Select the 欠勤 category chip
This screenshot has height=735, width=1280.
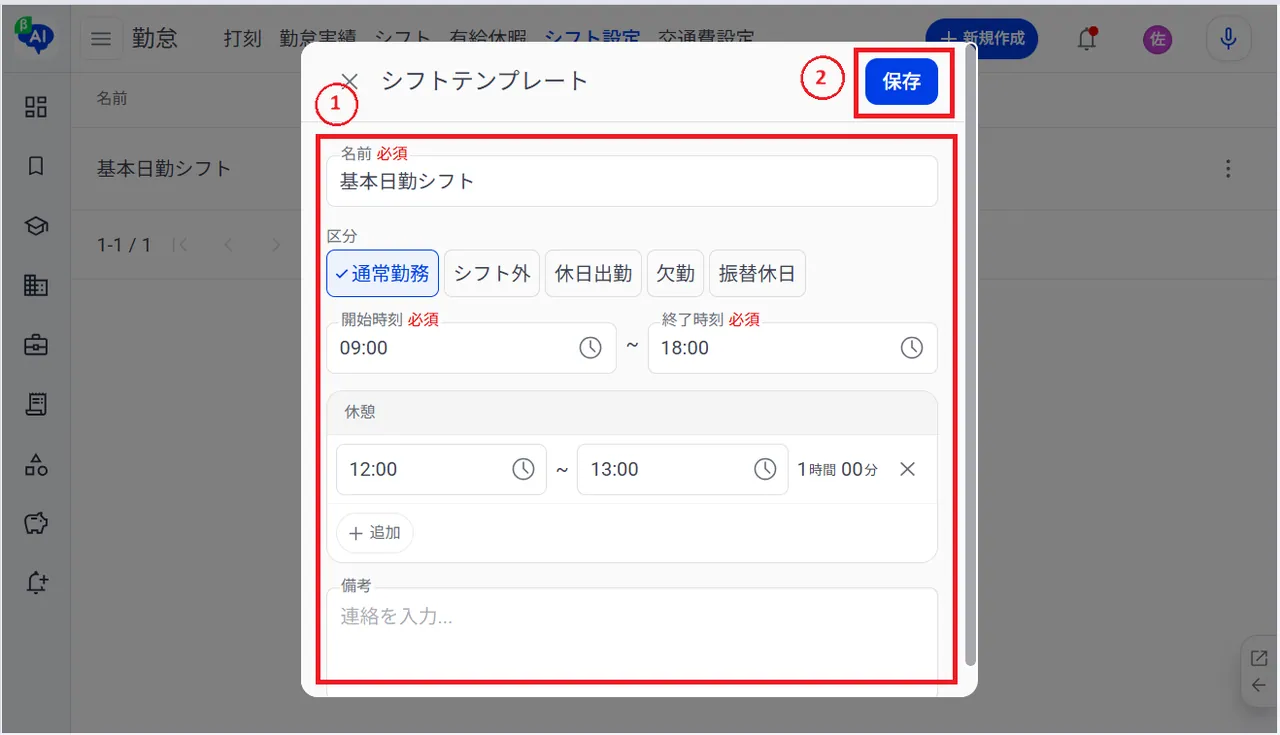tap(676, 273)
